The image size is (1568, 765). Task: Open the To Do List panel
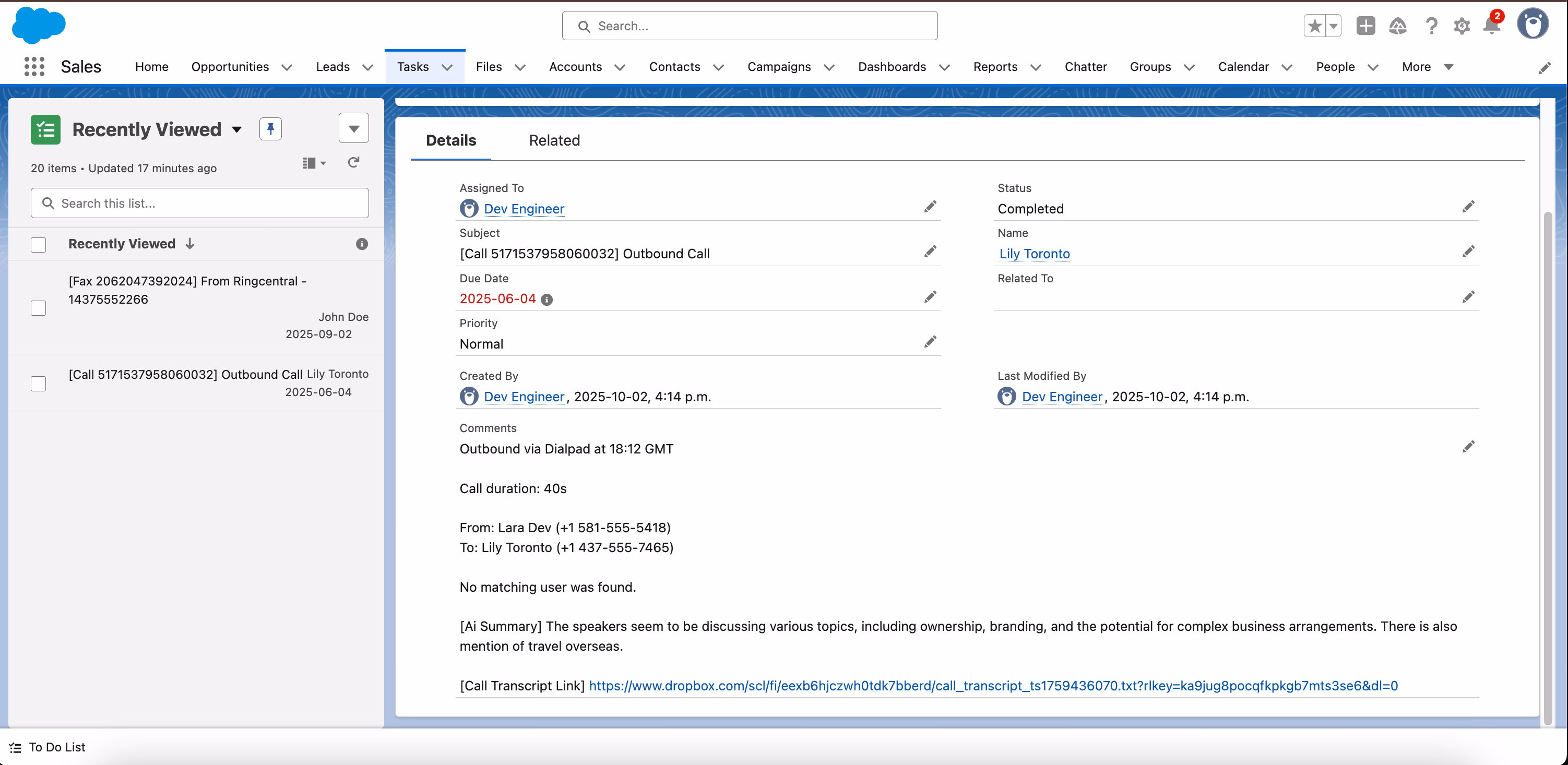click(x=56, y=747)
